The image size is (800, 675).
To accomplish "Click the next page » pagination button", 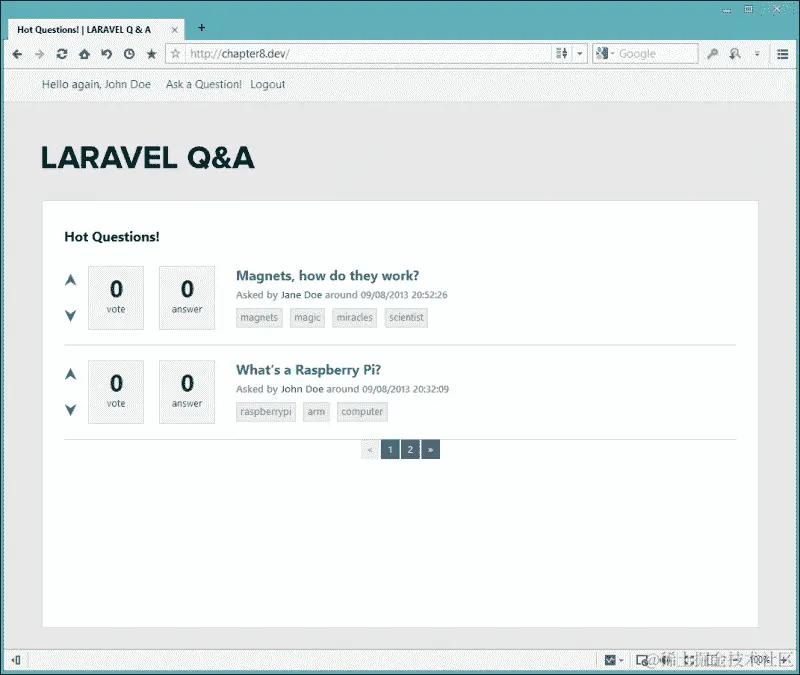I will coord(431,449).
